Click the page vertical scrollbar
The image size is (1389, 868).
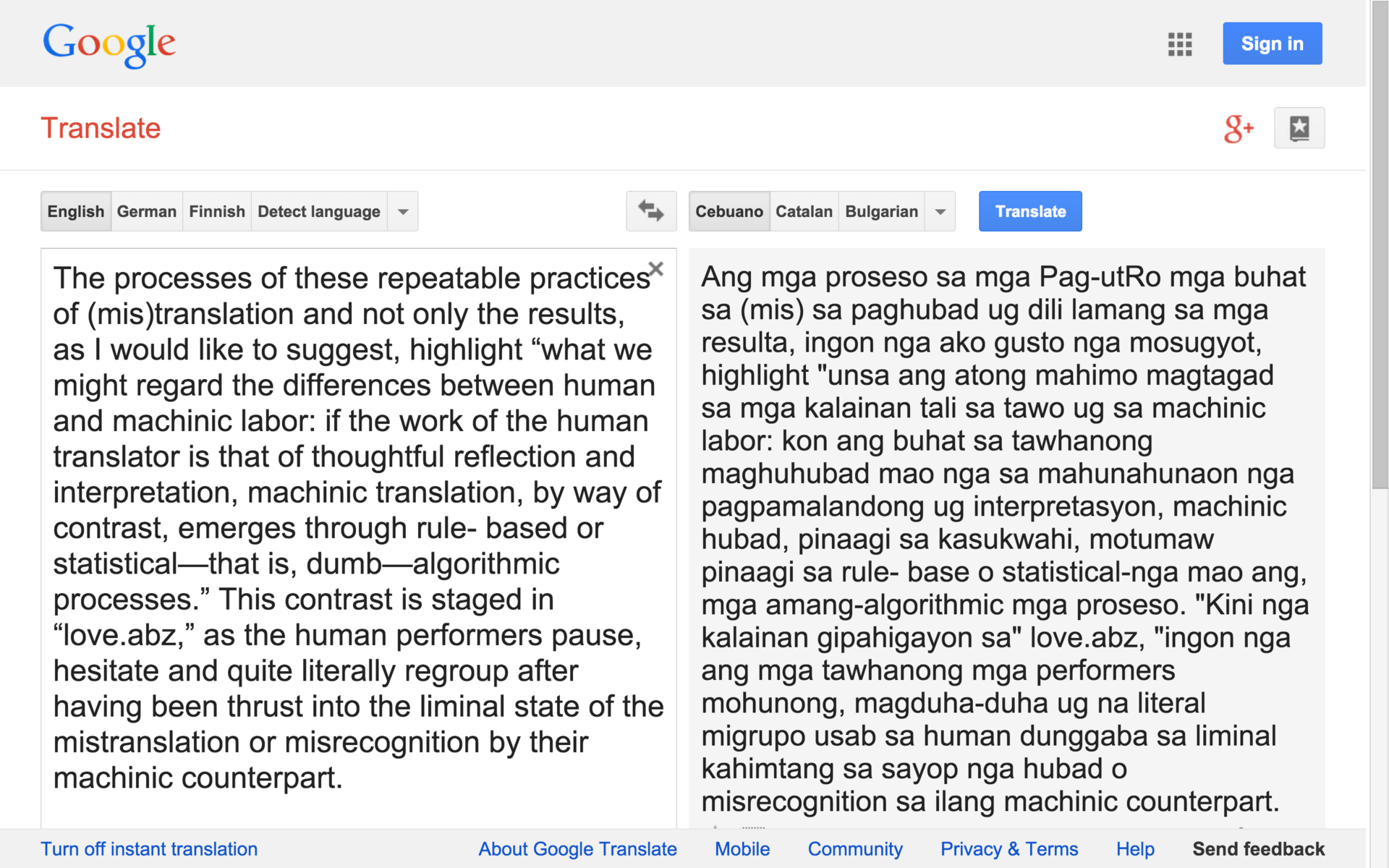tap(1379, 246)
